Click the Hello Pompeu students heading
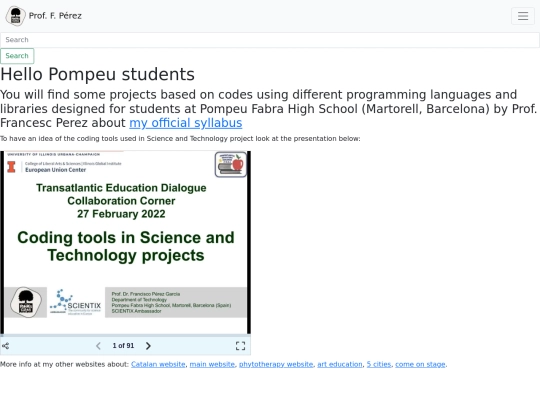Image resolution: width=540 pixels, height=405 pixels. 97,74
